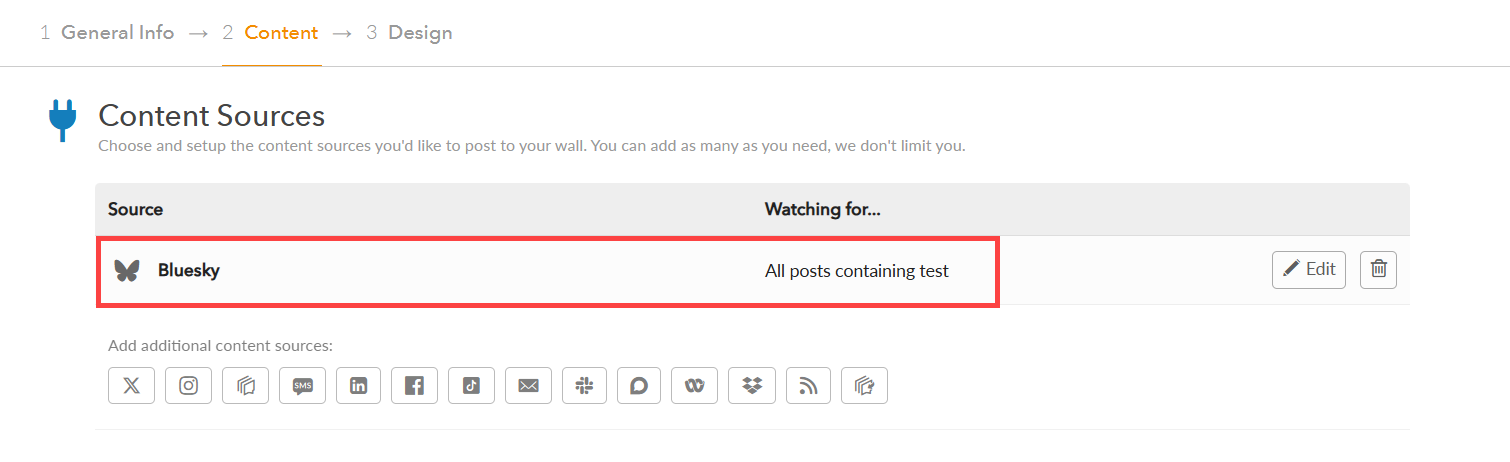
Task: Add Facebook as a content source
Action: point(415,386)
